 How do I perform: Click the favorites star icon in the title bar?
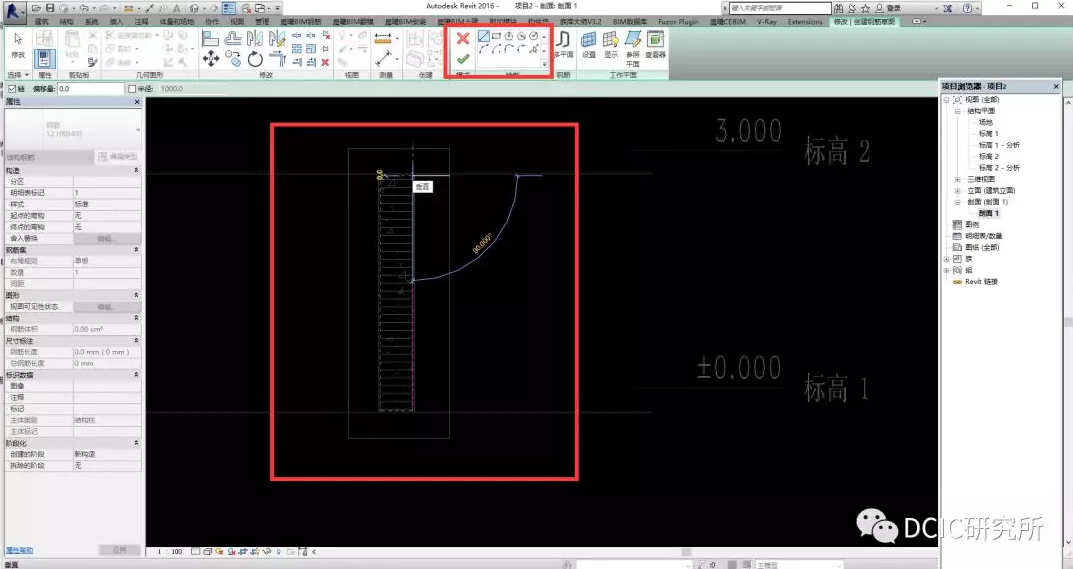pos(865,8)
